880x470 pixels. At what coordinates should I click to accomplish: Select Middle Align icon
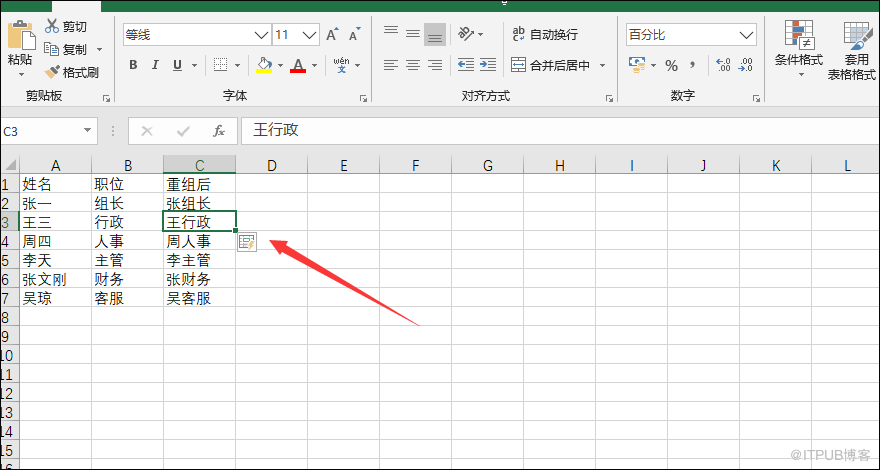click(x=413, y=34)
